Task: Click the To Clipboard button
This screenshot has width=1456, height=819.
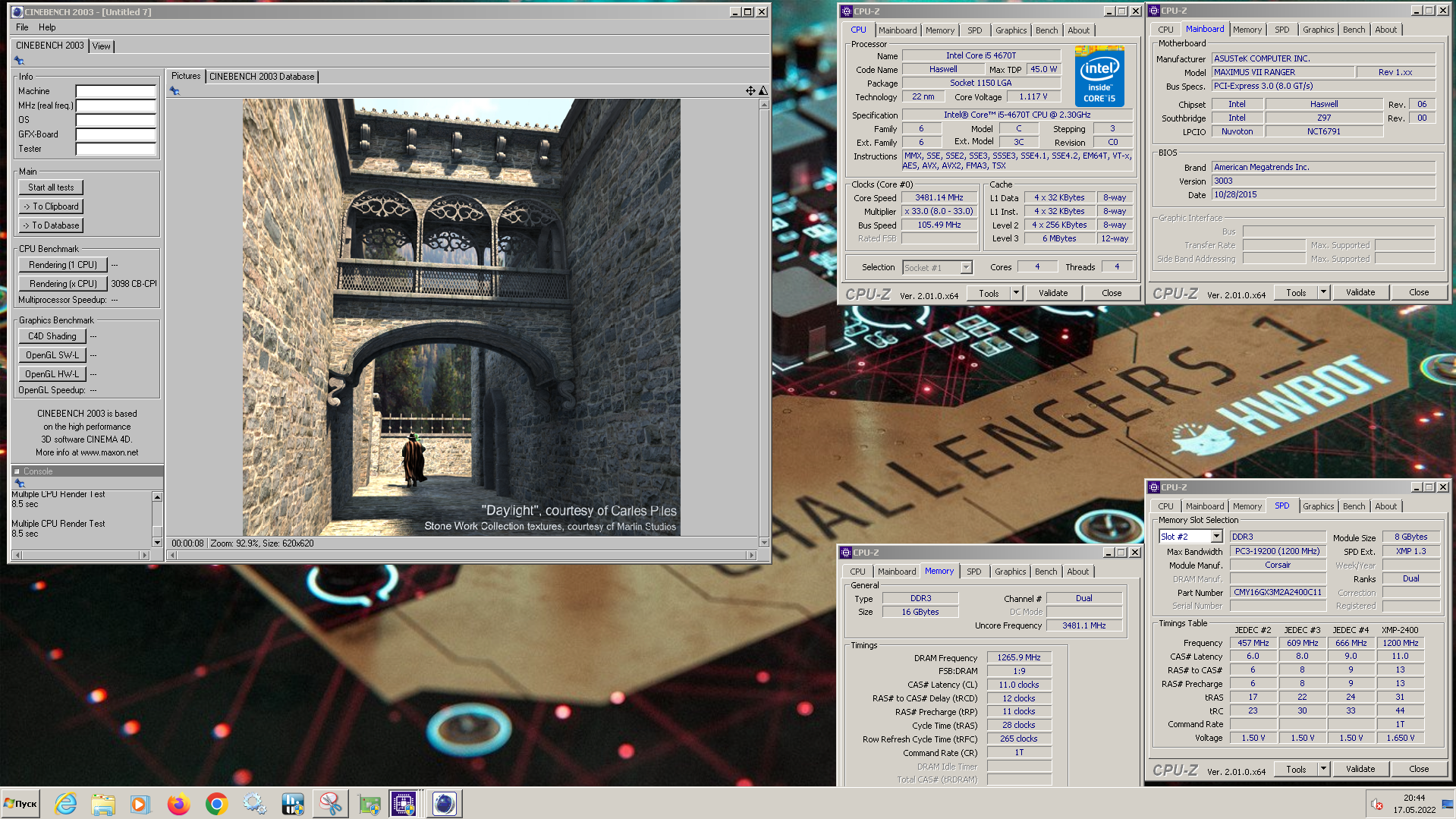Action: pyautogui.click(x=51, y=206)
